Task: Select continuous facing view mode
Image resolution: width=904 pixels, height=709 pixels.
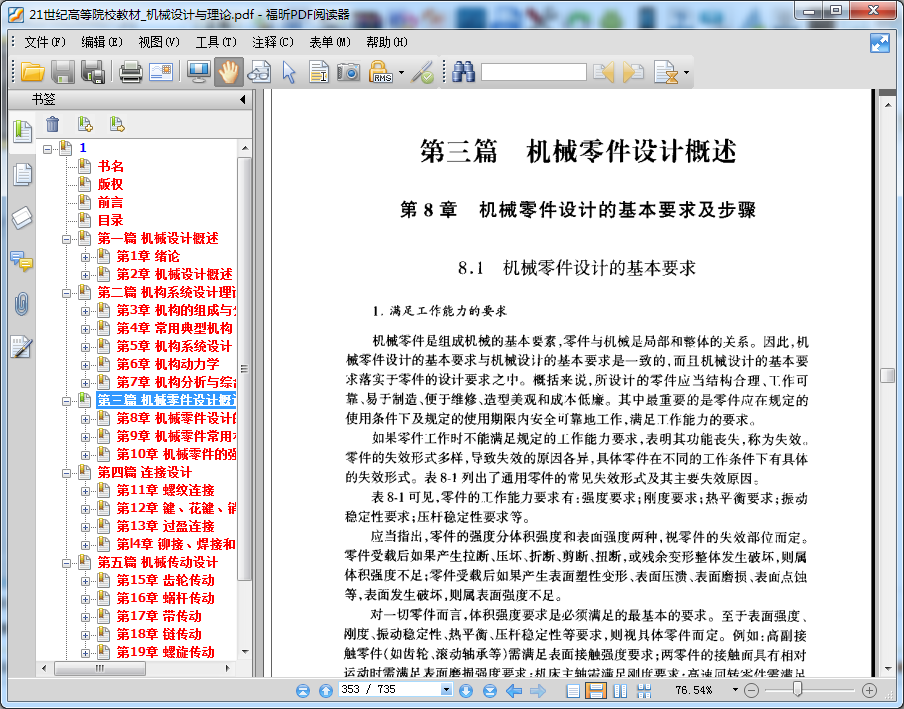Action: [x=645, y=691]
